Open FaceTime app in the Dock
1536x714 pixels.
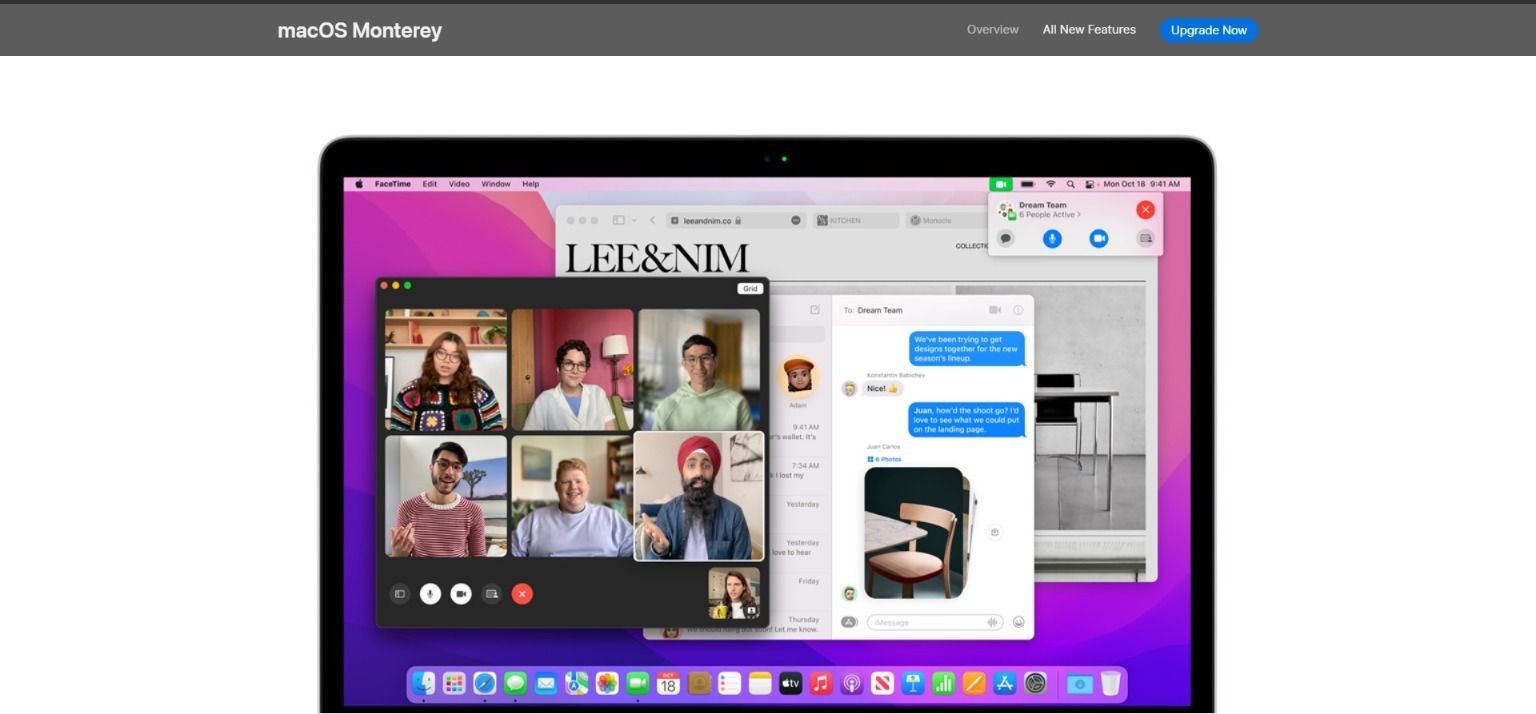click(x=638, y=683)
